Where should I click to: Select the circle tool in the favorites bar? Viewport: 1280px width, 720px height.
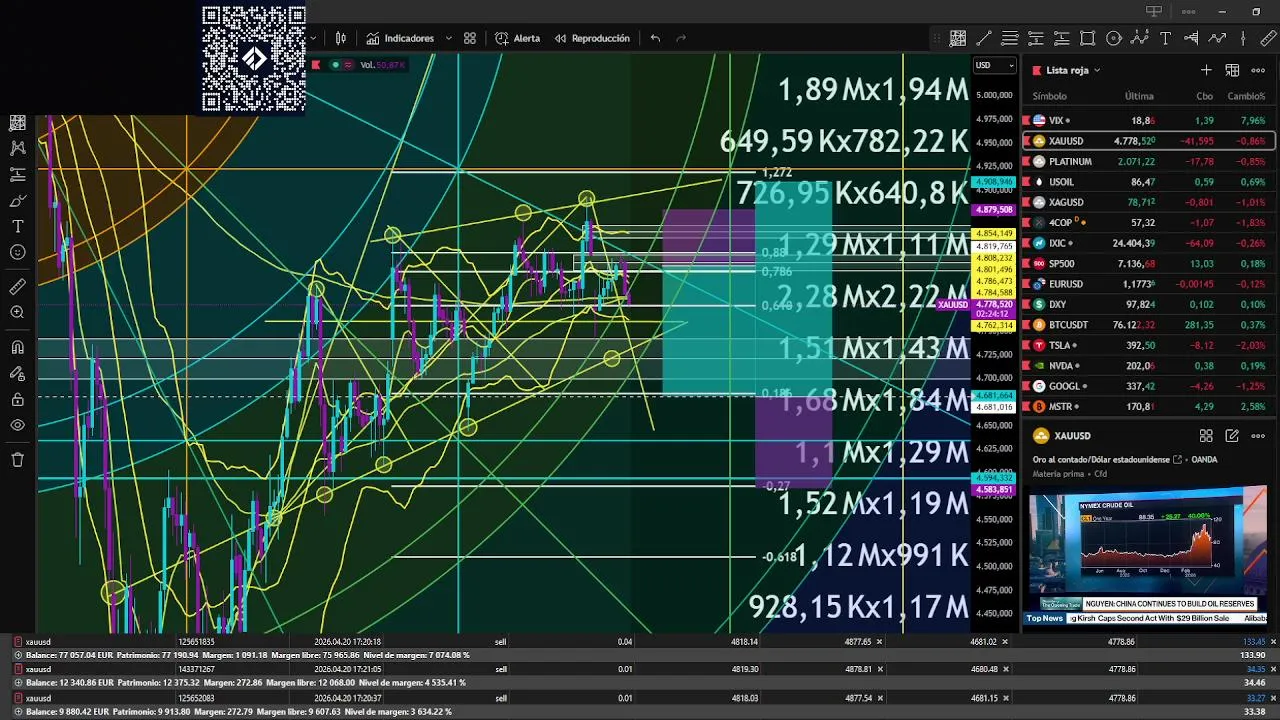coord(1114,38)
